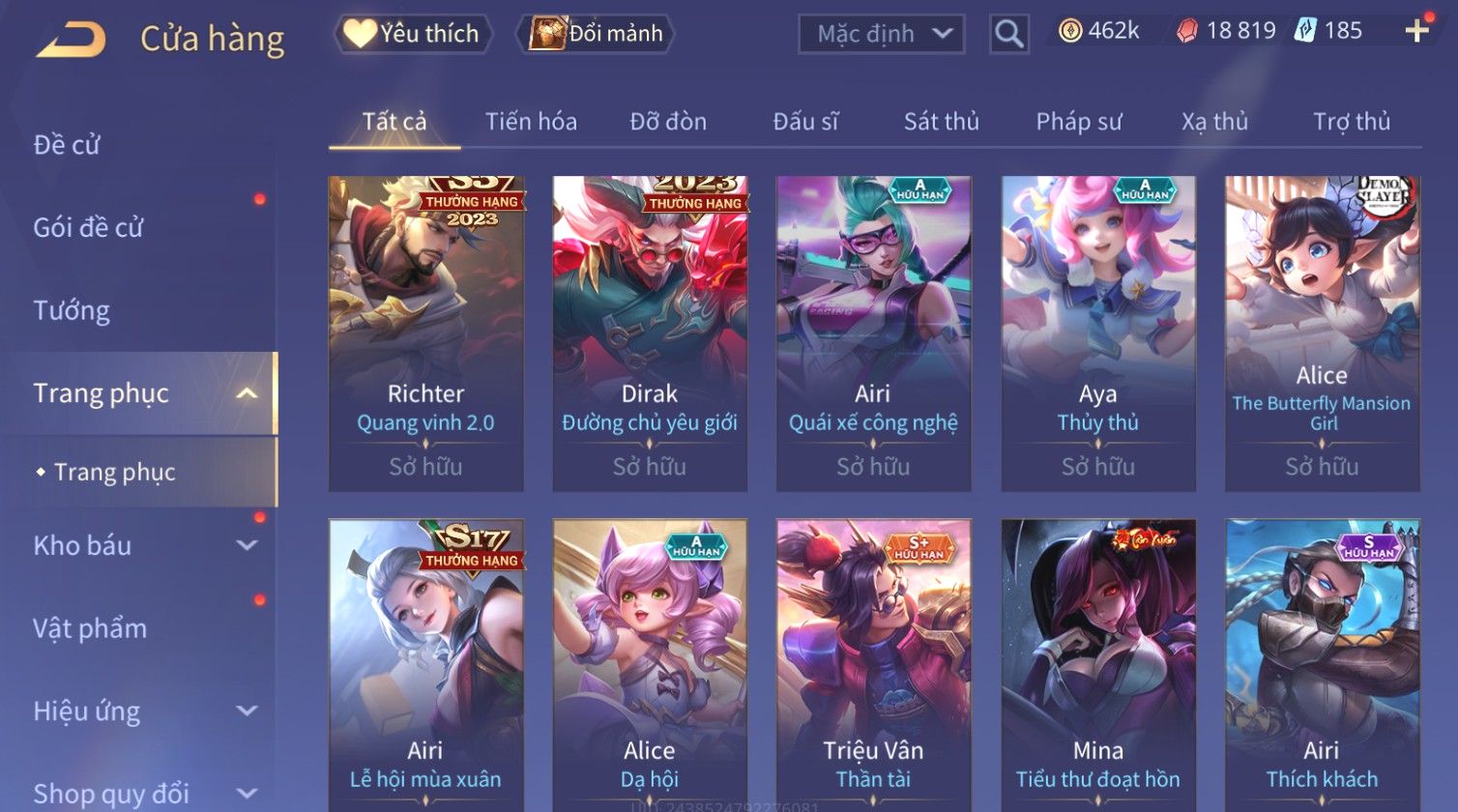Open Đổi mảnh fragment exchange
This screenshot has width=1458, height=812.
(596, 34)
